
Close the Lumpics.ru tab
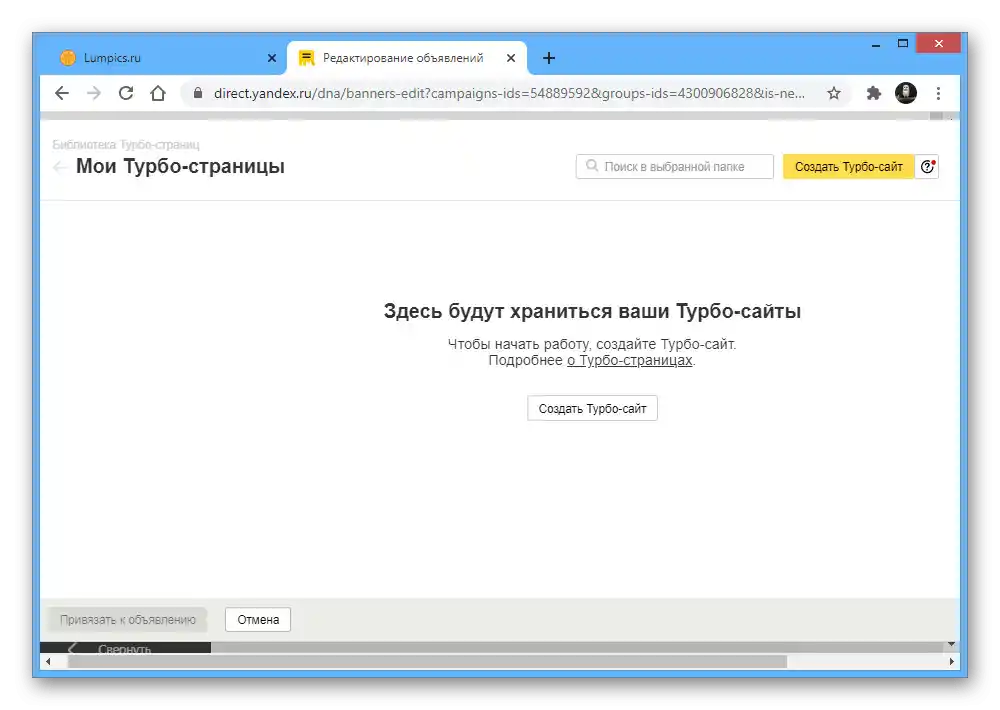(x=272, y=58)
